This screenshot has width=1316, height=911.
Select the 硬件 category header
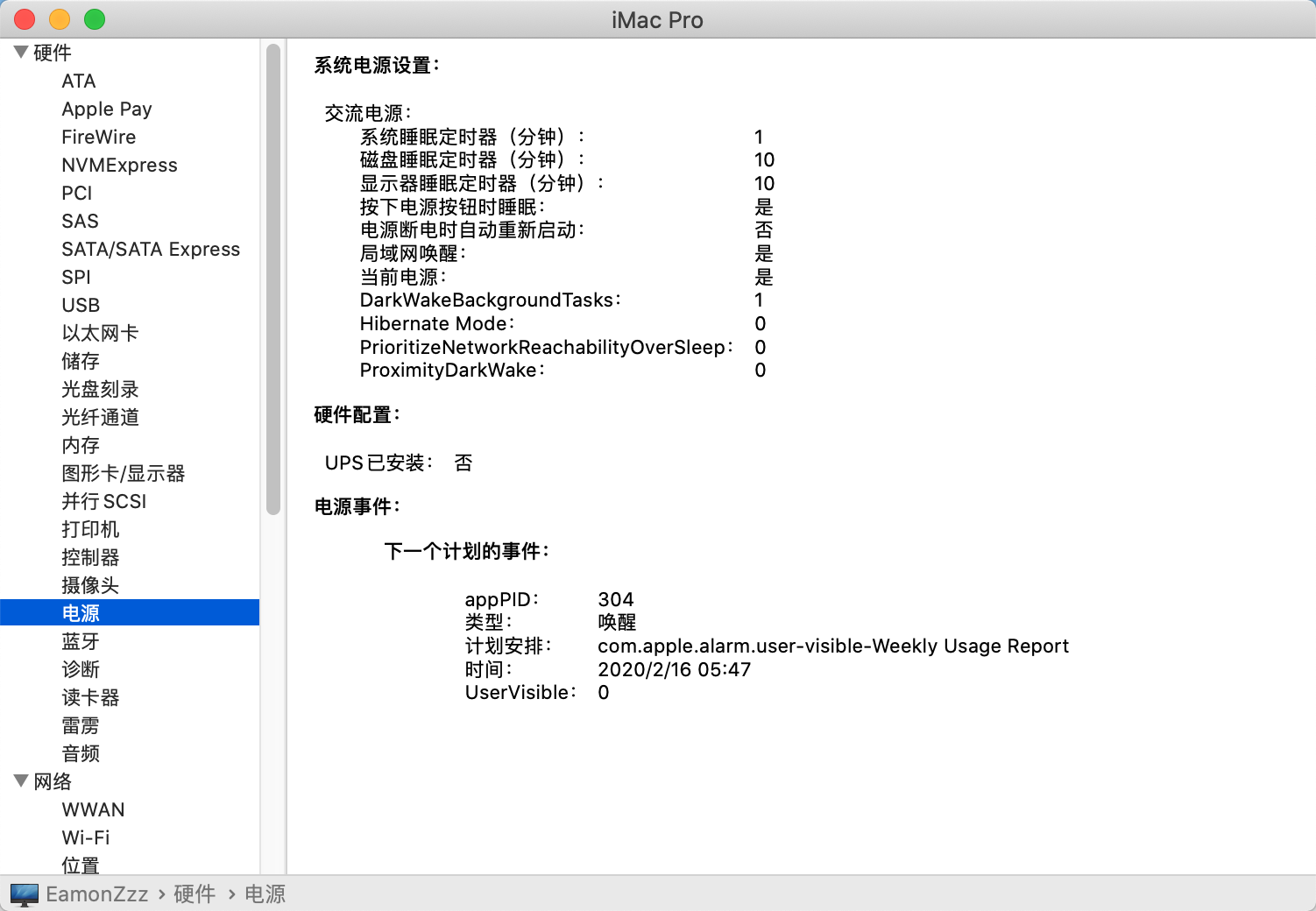click(x=53, y=53)
